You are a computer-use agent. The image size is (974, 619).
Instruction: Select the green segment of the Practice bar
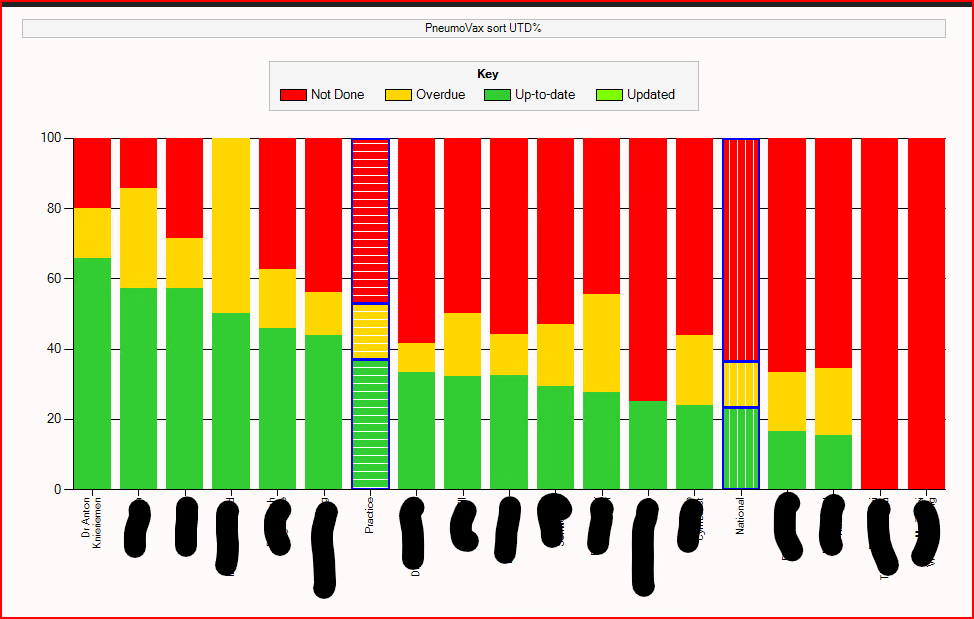[370, 424]
